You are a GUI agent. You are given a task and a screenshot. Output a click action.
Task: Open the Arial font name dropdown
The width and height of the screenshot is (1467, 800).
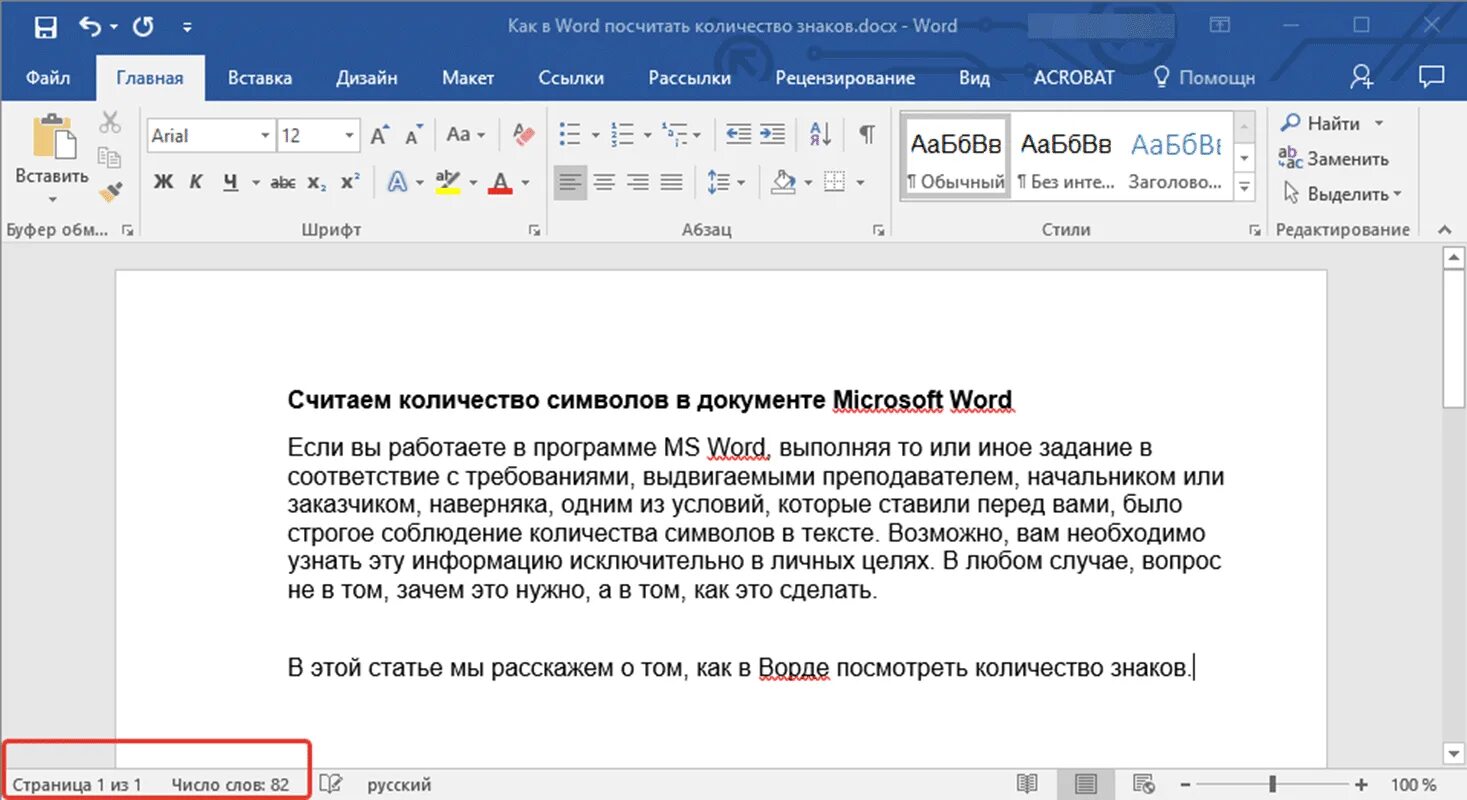[x=265, y=135]
